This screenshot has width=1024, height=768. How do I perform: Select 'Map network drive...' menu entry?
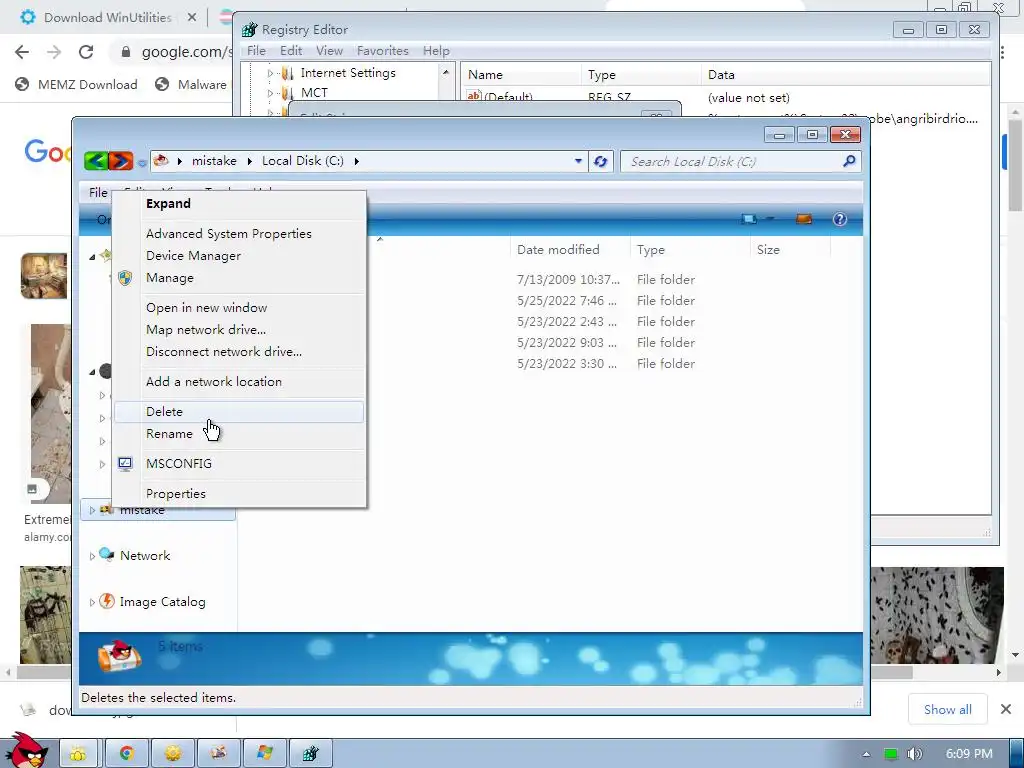coord(239,330)
